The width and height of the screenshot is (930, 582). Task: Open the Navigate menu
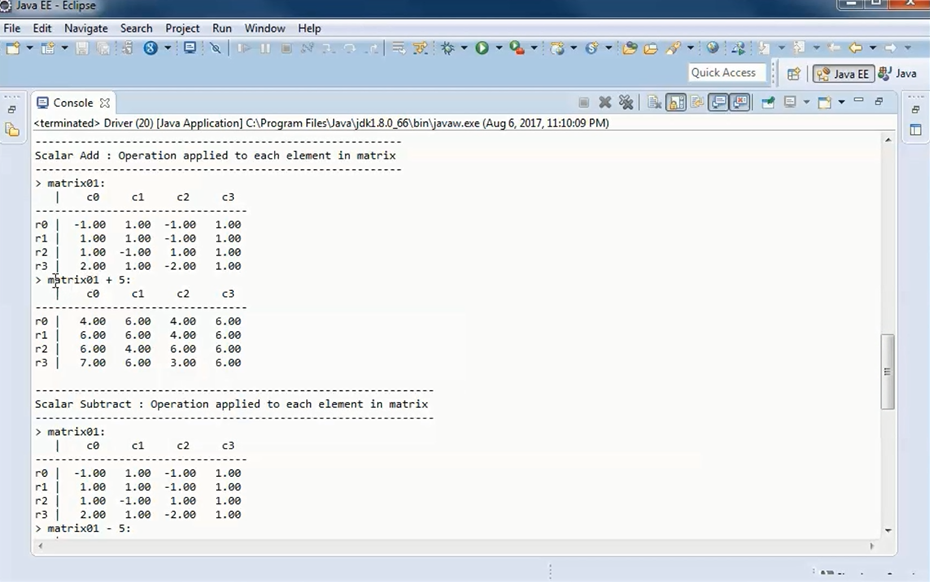(x=86, y=28)
